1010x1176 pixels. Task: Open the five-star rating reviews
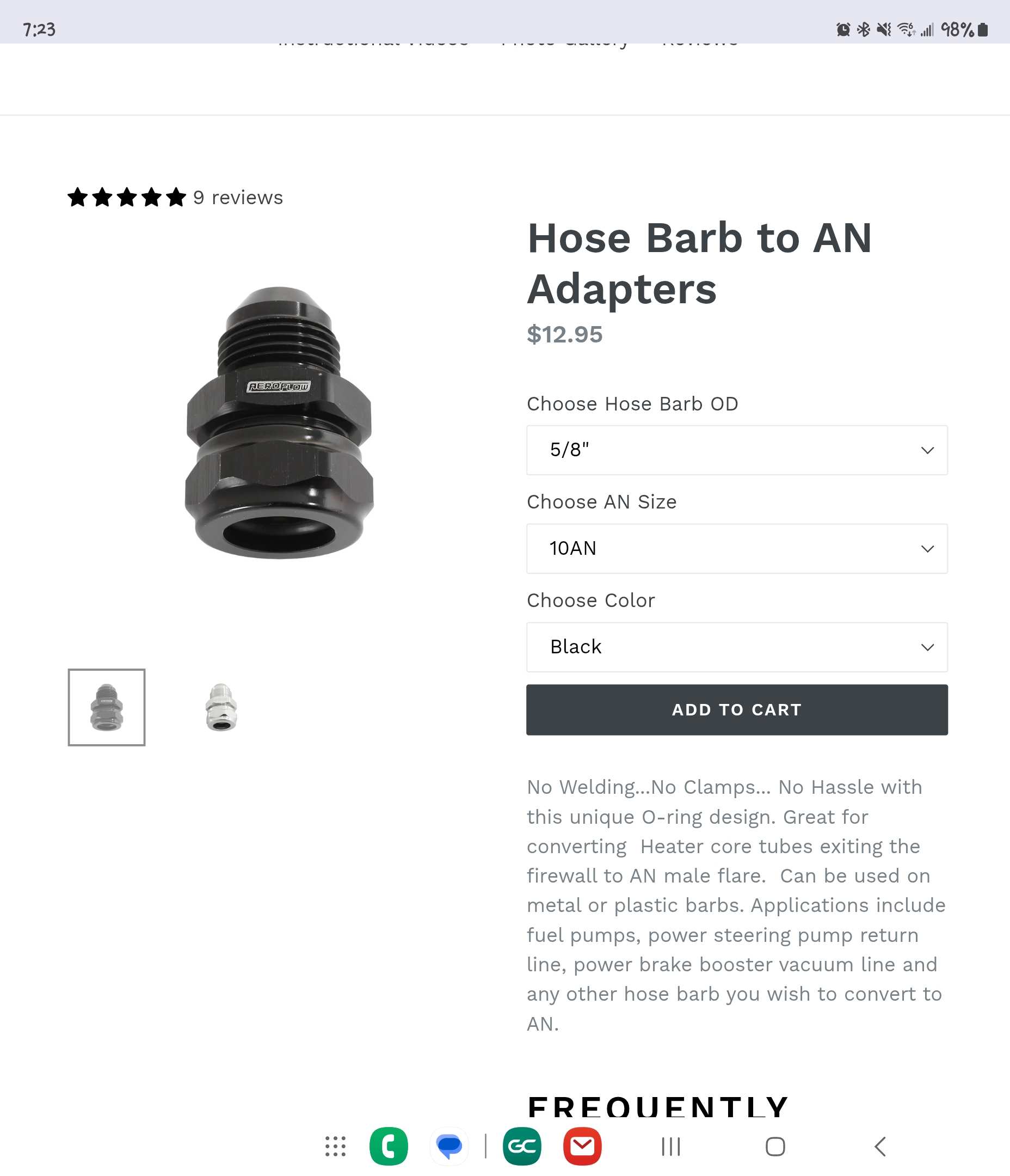pyautogui.click(x=127, y=198)
